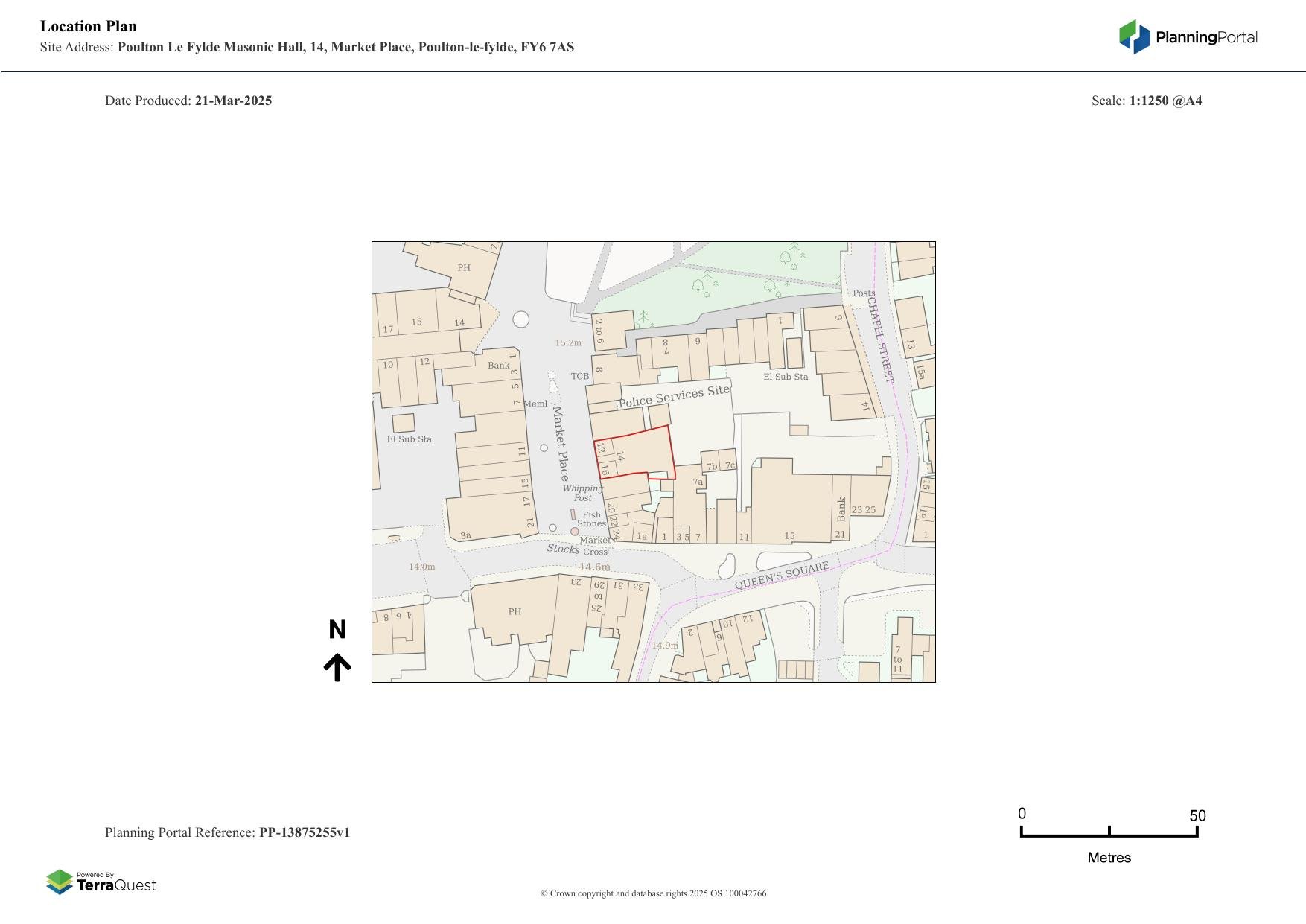This screenshot has width=1306, height=924.
Task: Click the scale bar in metres
Action: [1109, 832]
